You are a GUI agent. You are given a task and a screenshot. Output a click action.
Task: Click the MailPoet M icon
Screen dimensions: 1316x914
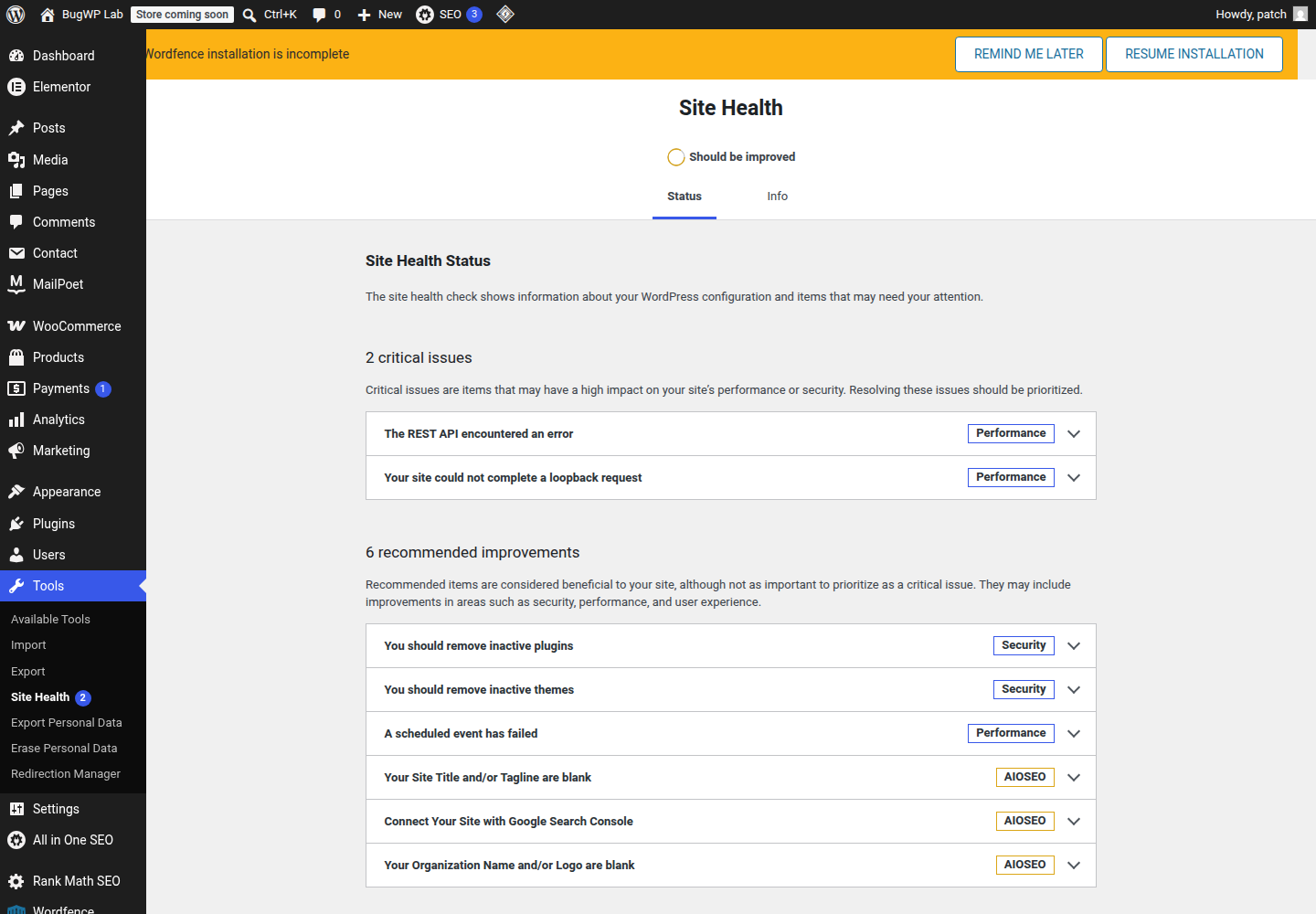click(x=16, y=284)
